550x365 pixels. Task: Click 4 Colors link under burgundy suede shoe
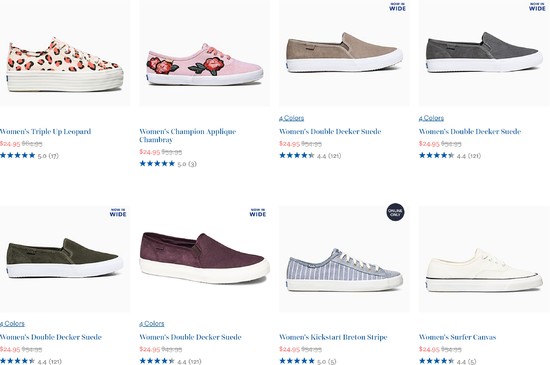coord(152,324)
